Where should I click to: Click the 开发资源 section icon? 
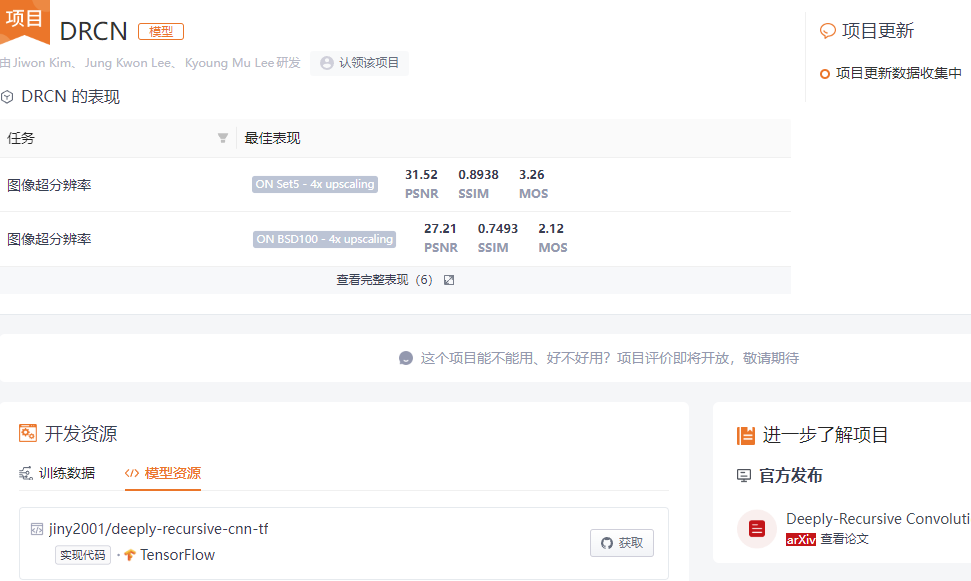coord(28,433)
